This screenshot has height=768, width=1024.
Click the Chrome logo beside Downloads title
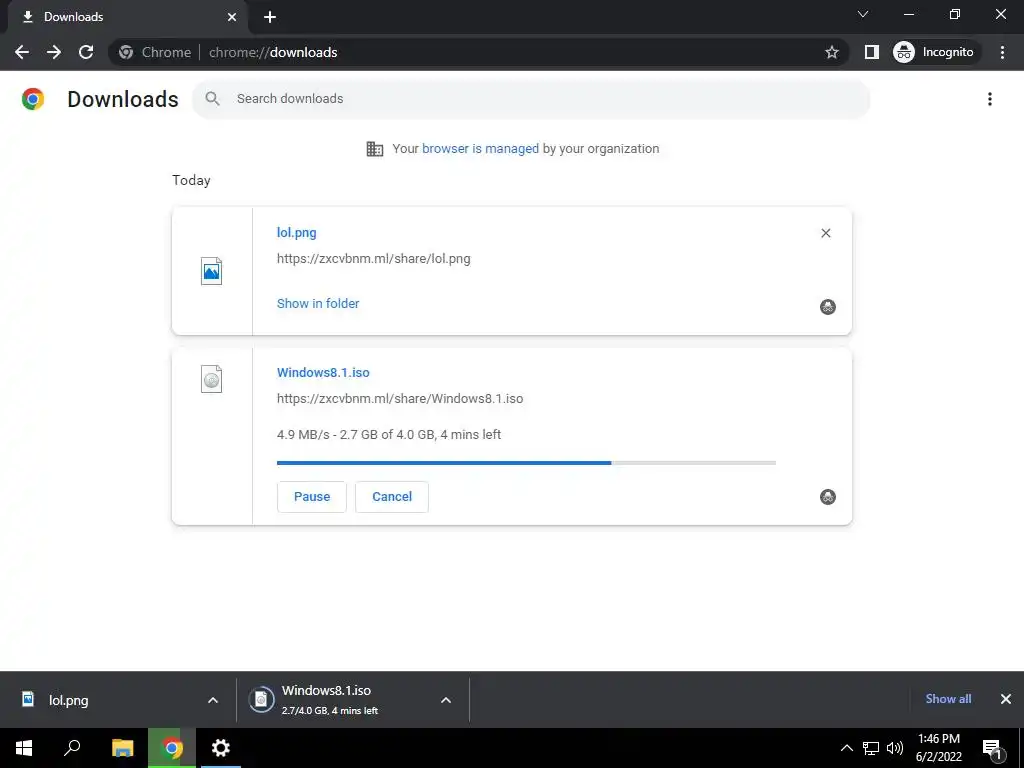(x=33, y=99)
